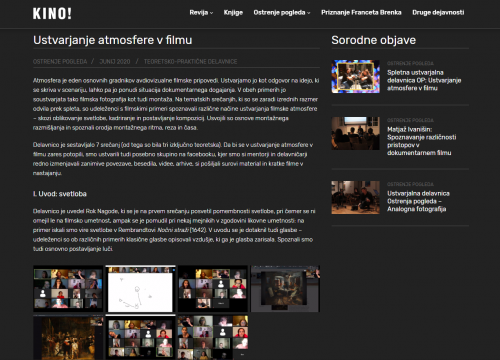Image resolution: width=500 pixels, height=360 pixels.
Task: Open Priznanje Franceta Brenka menu item
Action: [361, 13]
